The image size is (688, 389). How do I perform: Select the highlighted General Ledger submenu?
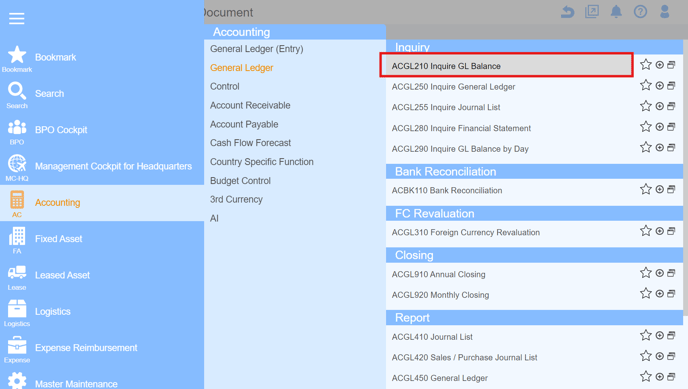(241, 68)
